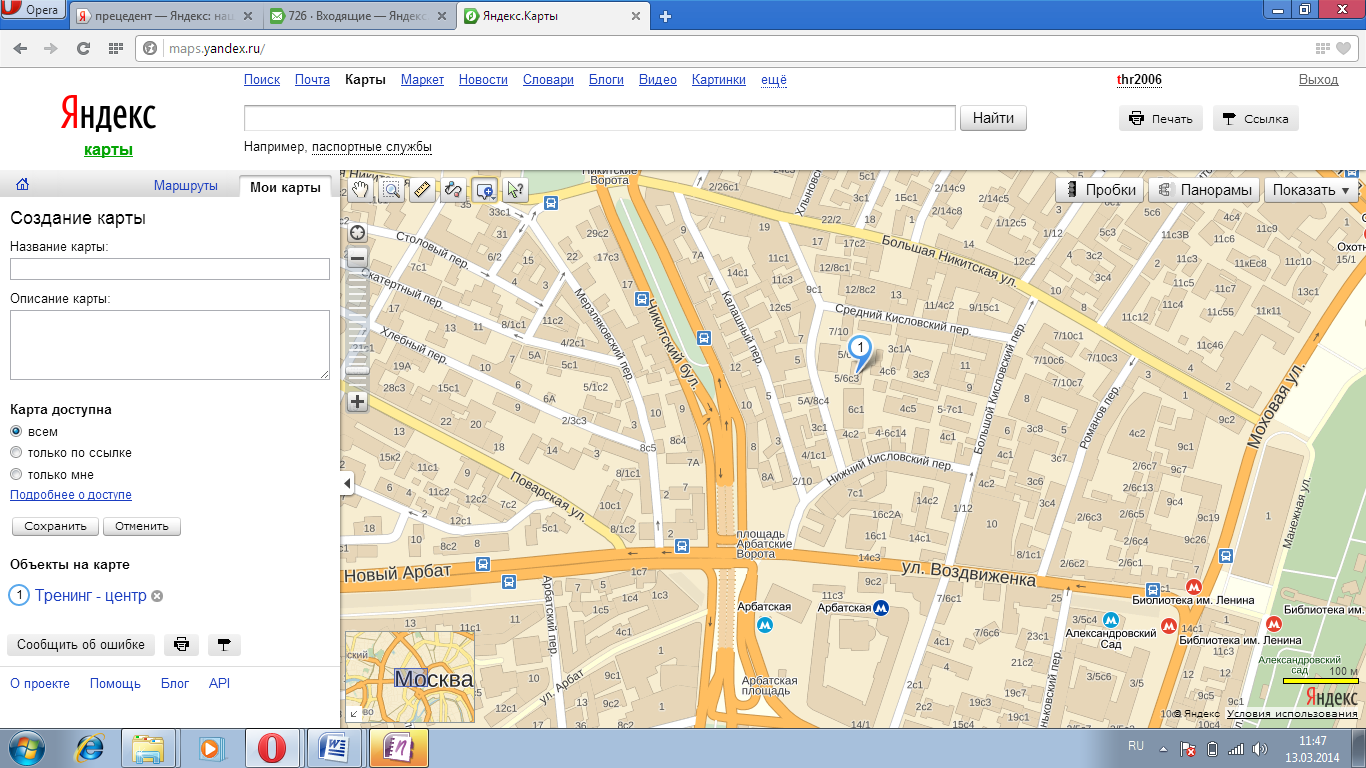Open a new browser tab with plus
This screenshot has height=768, width=1366.
coord(665,16)
